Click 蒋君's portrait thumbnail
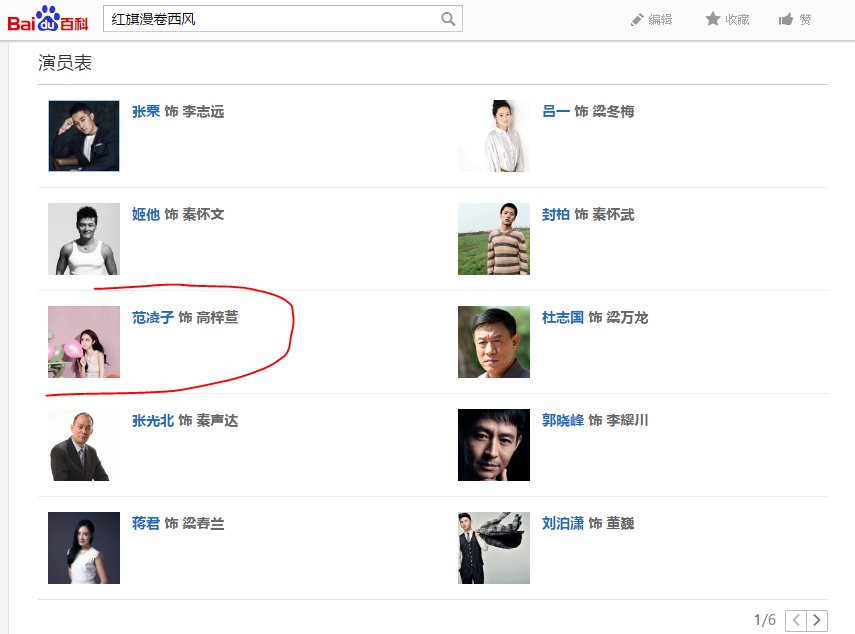 click(x=84, y=548)
